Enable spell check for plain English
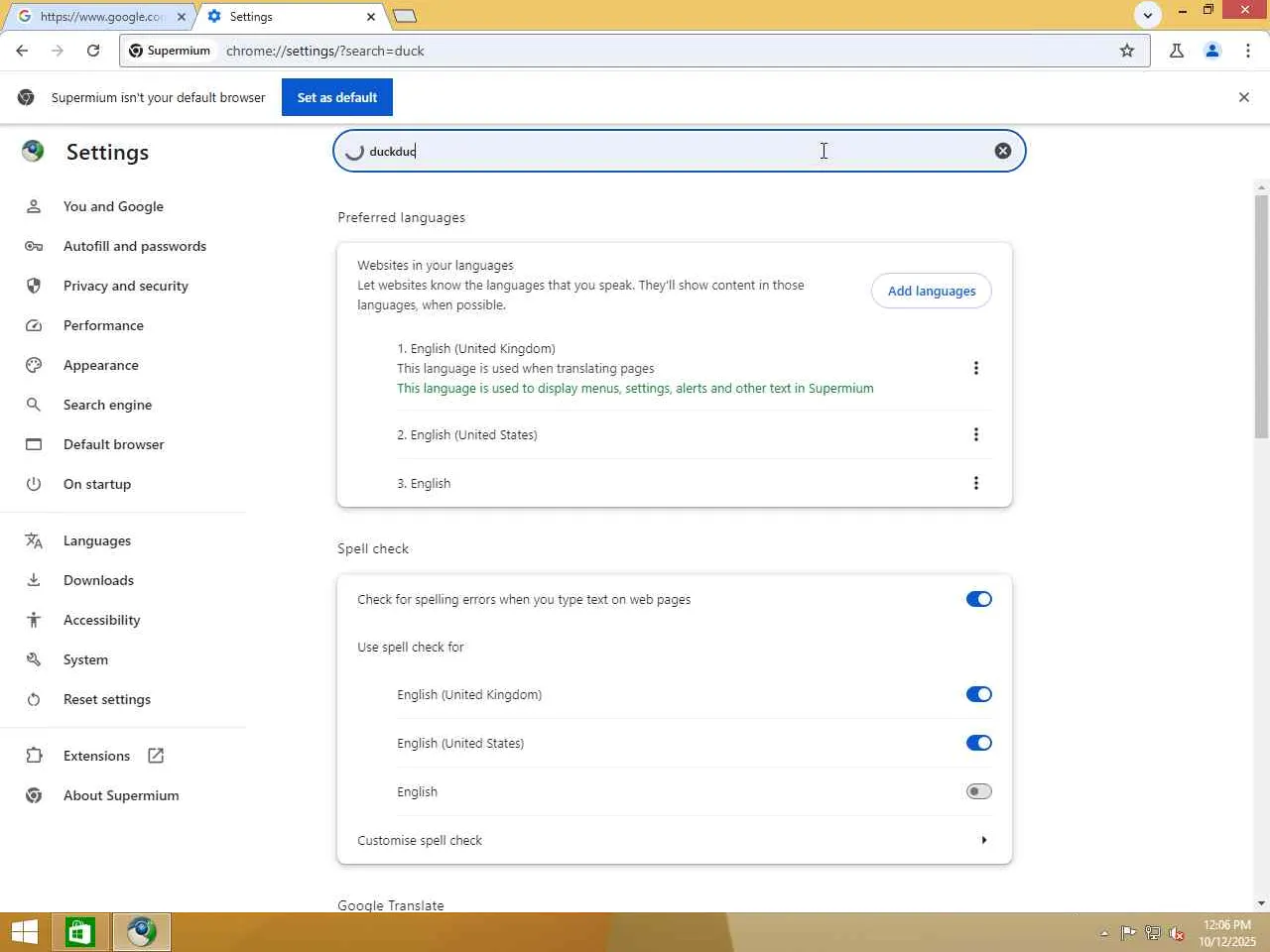The width and height of the screenshot is (1270, 952). click(x=979, y=791)
